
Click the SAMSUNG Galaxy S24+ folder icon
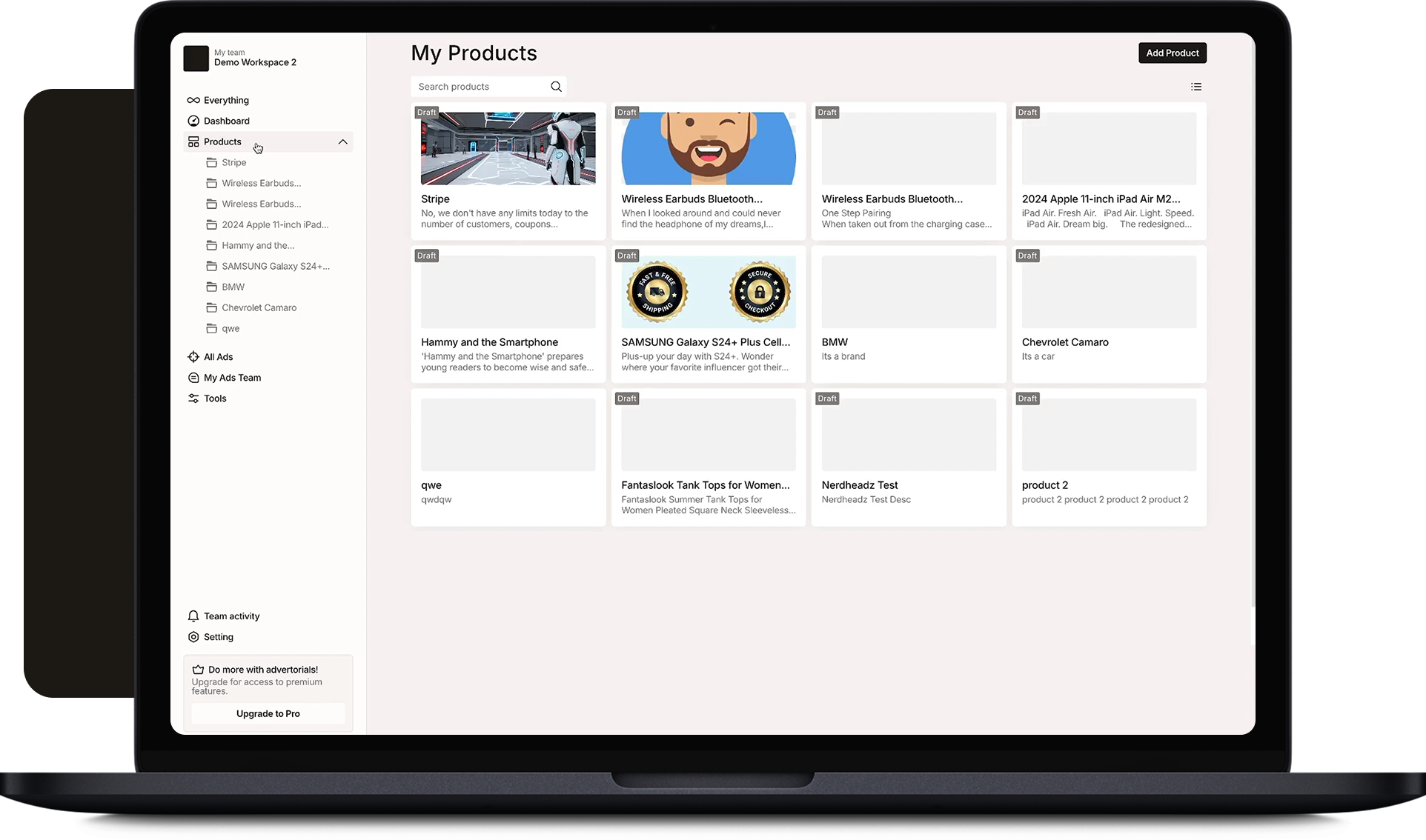click(212, 266)
